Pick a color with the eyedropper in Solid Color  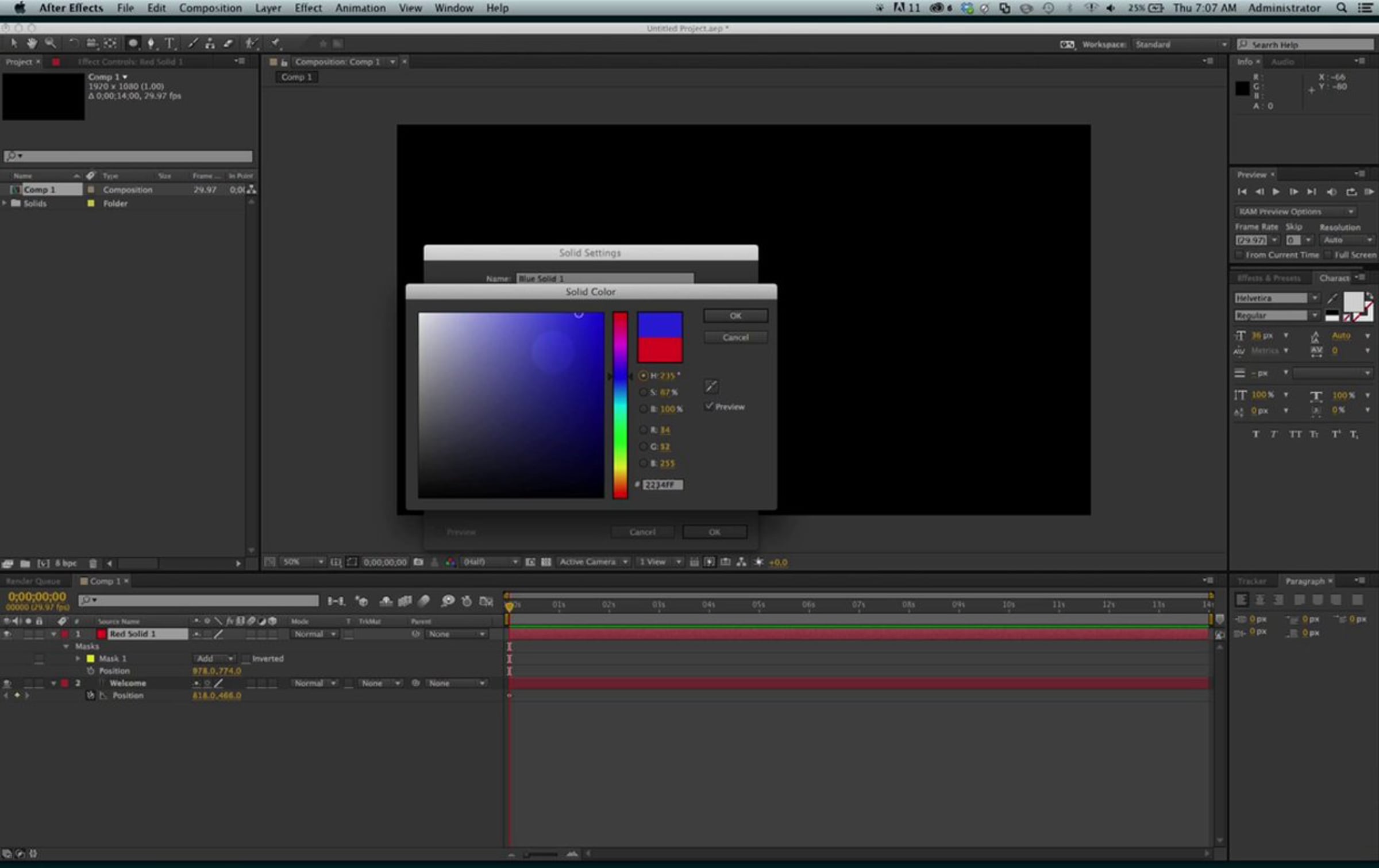coord(711,386)
